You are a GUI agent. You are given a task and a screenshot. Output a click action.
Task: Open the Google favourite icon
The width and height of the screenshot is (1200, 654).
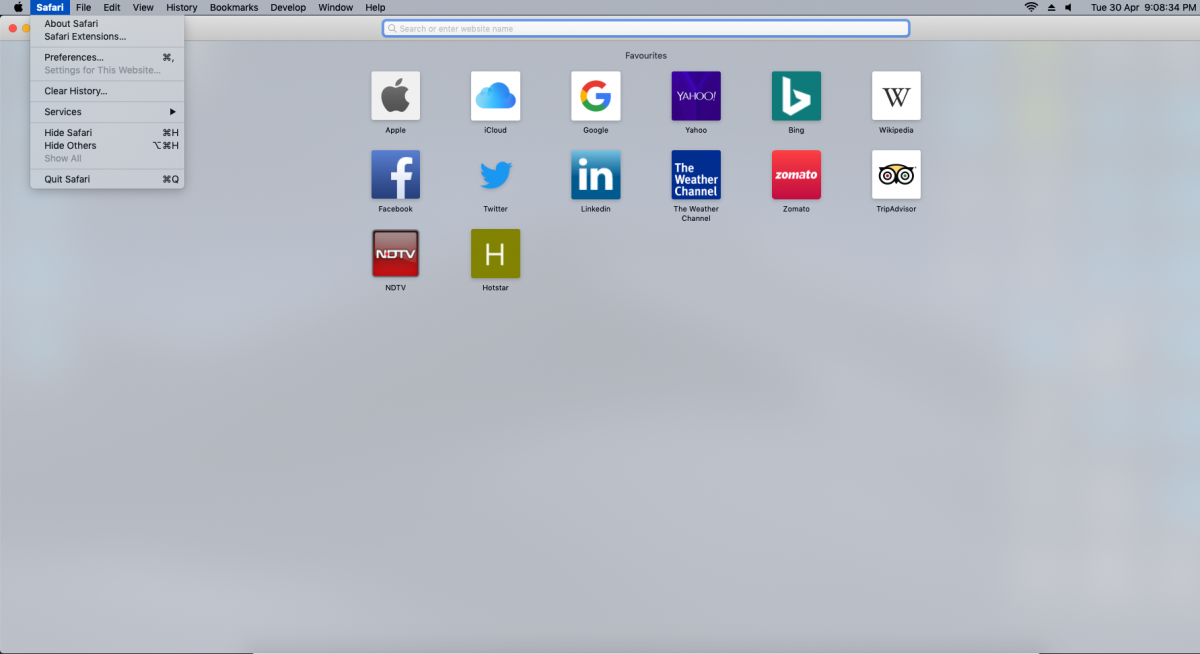[x=596, y=96]
